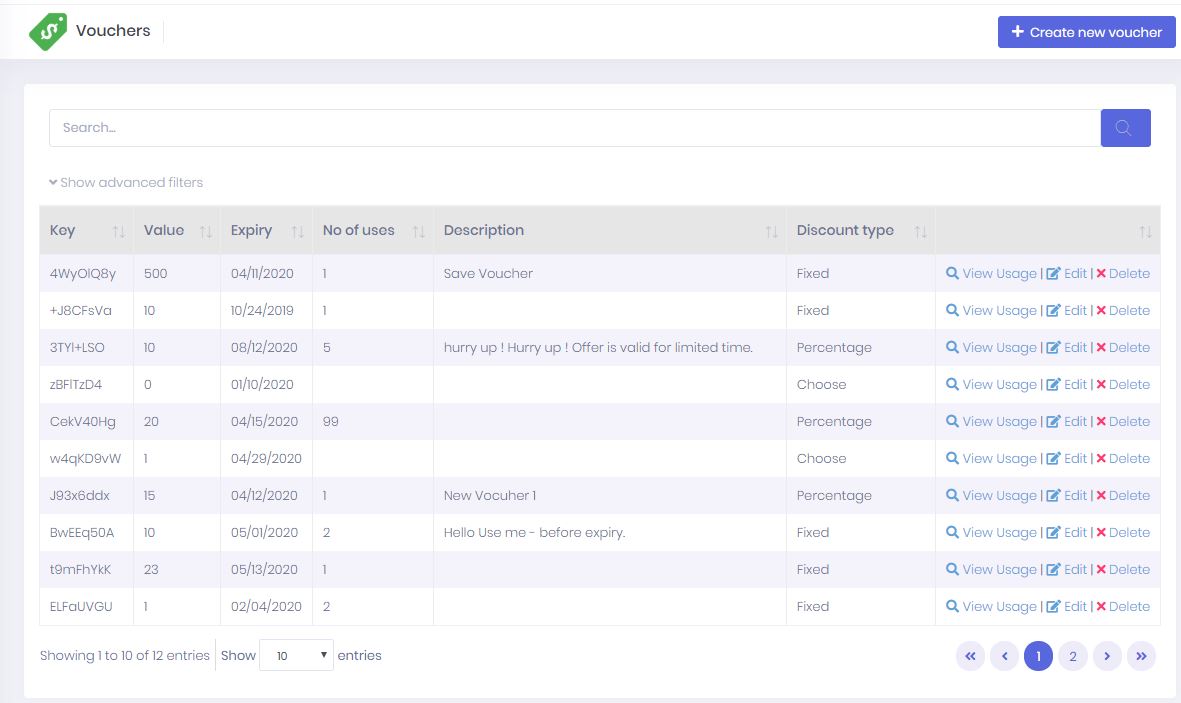This screenshot has width=1181, height=703.
Task: Select page 1 in pagination
Action: coord(1038,656)
